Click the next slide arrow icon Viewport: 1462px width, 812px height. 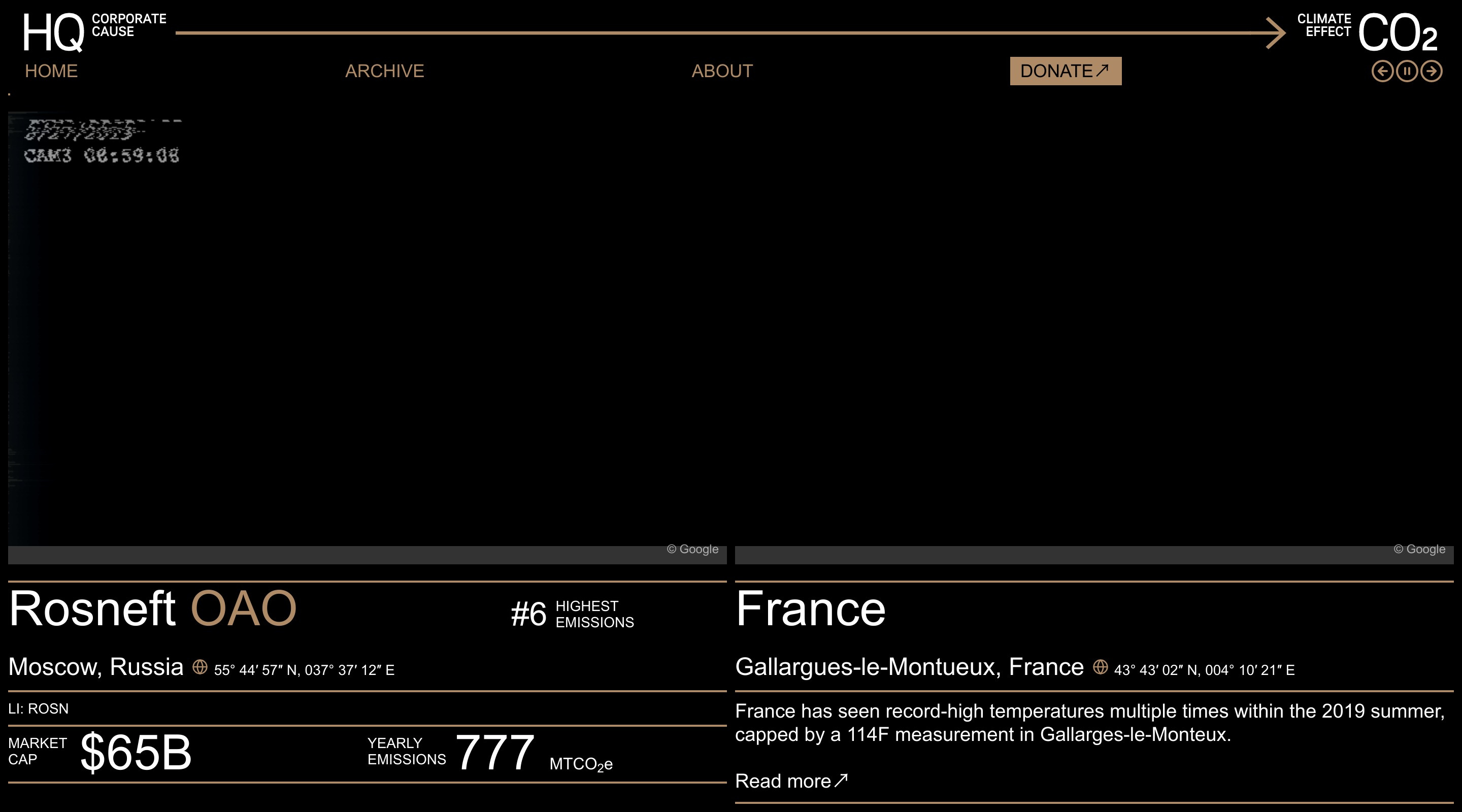[1431, 72]
